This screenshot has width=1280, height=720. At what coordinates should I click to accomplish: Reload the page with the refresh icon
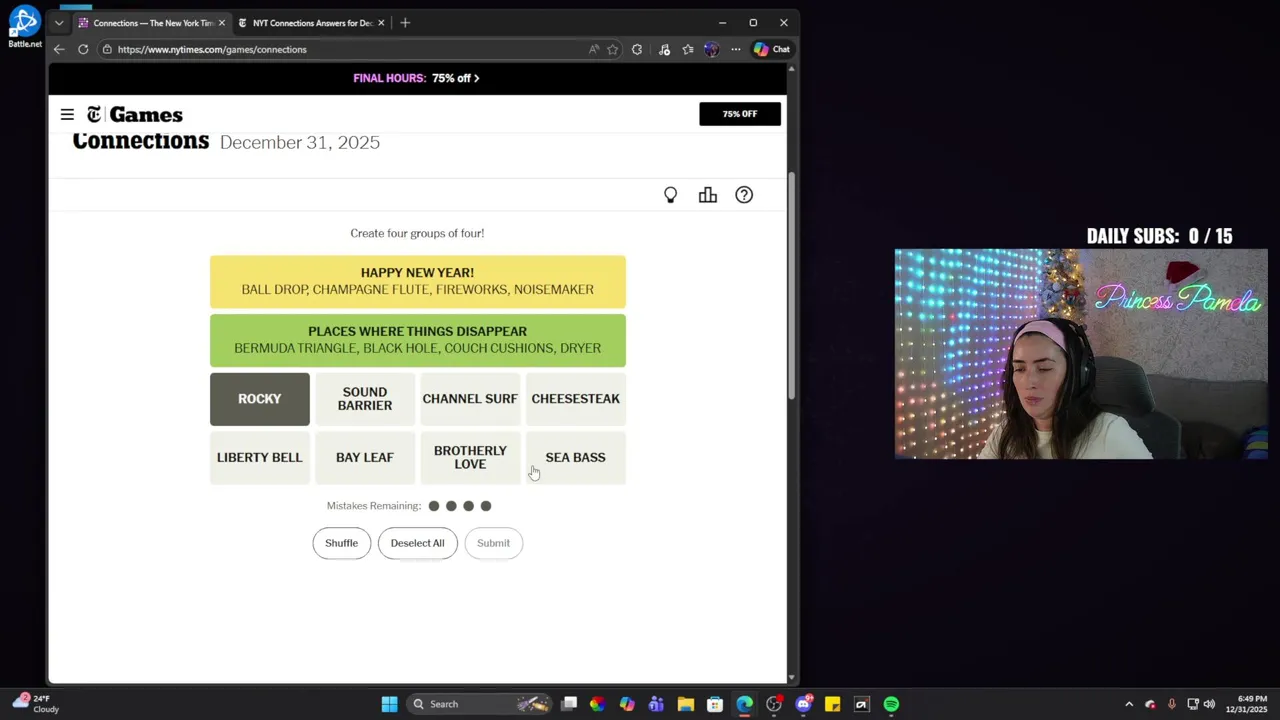83,49
